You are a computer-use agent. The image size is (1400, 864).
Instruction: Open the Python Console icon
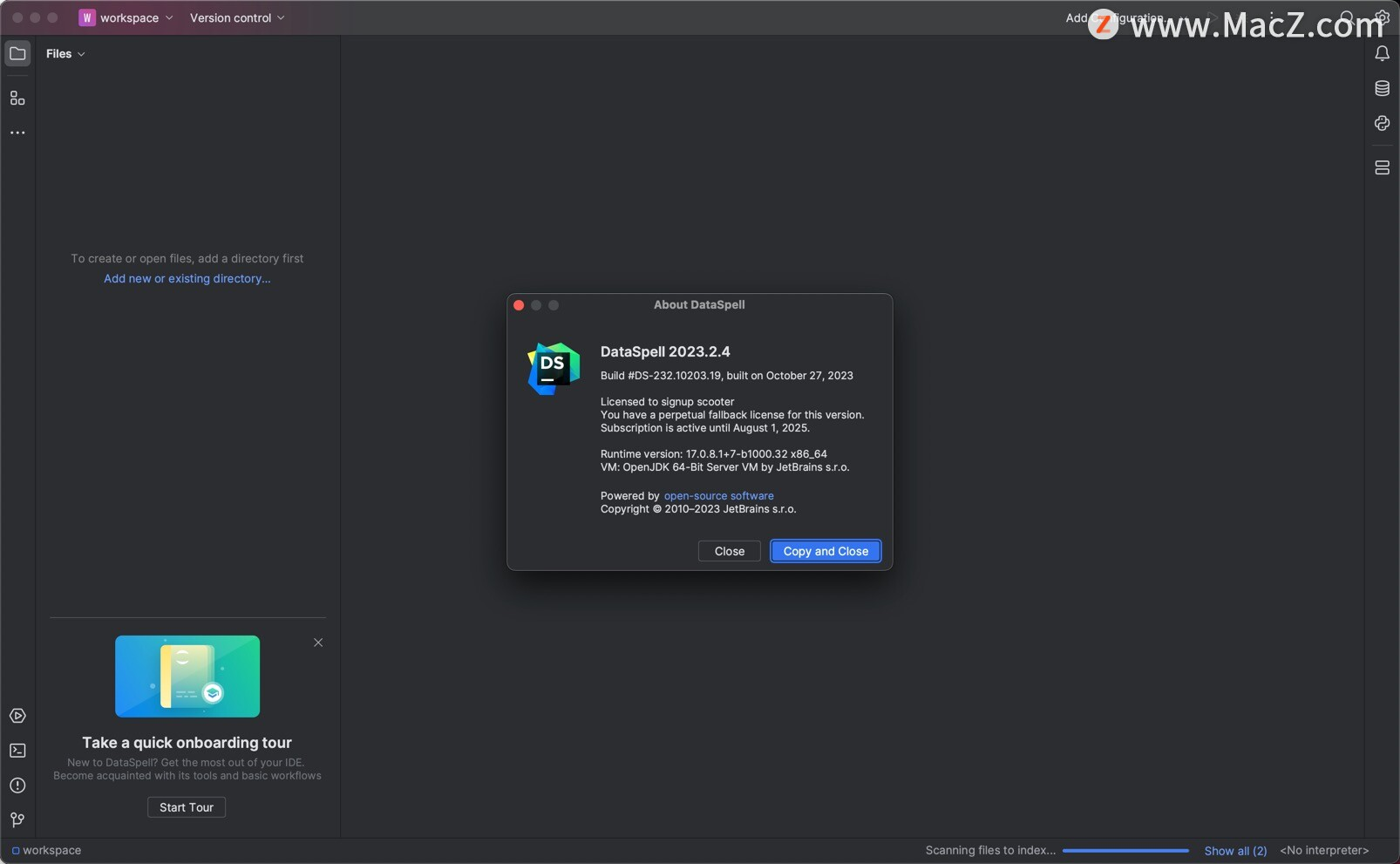tap(1382, 123)
